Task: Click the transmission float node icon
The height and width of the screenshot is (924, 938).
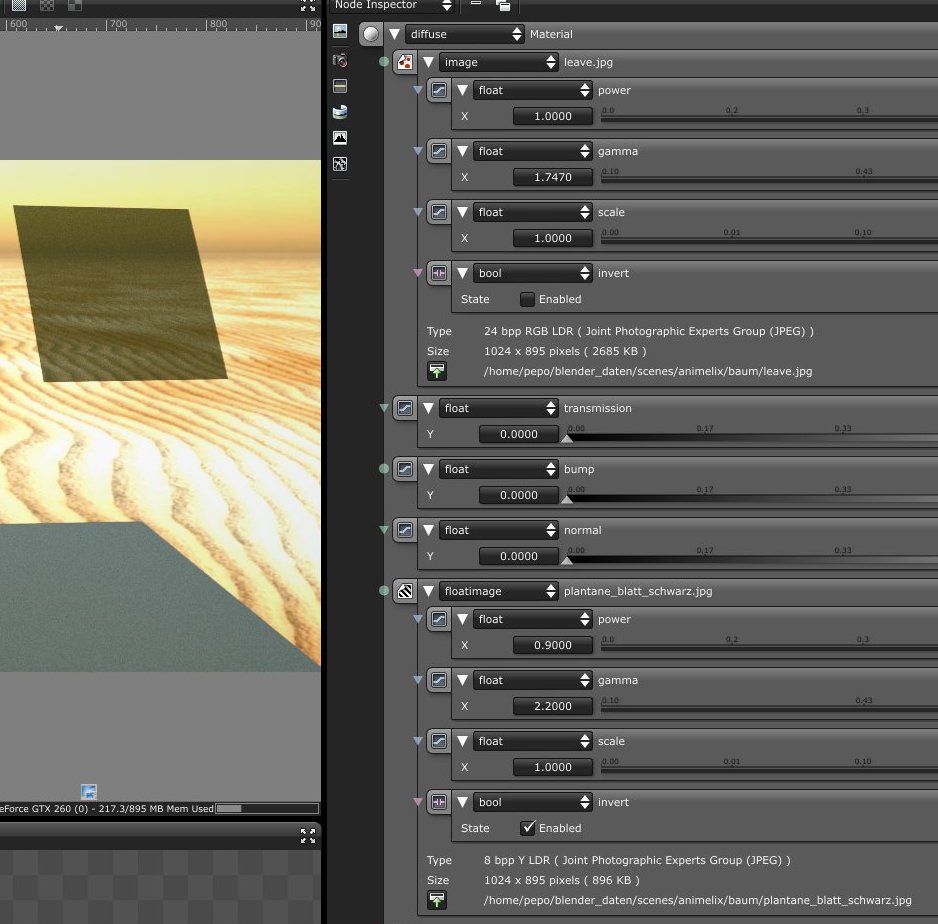Action: tap(405, 408)
